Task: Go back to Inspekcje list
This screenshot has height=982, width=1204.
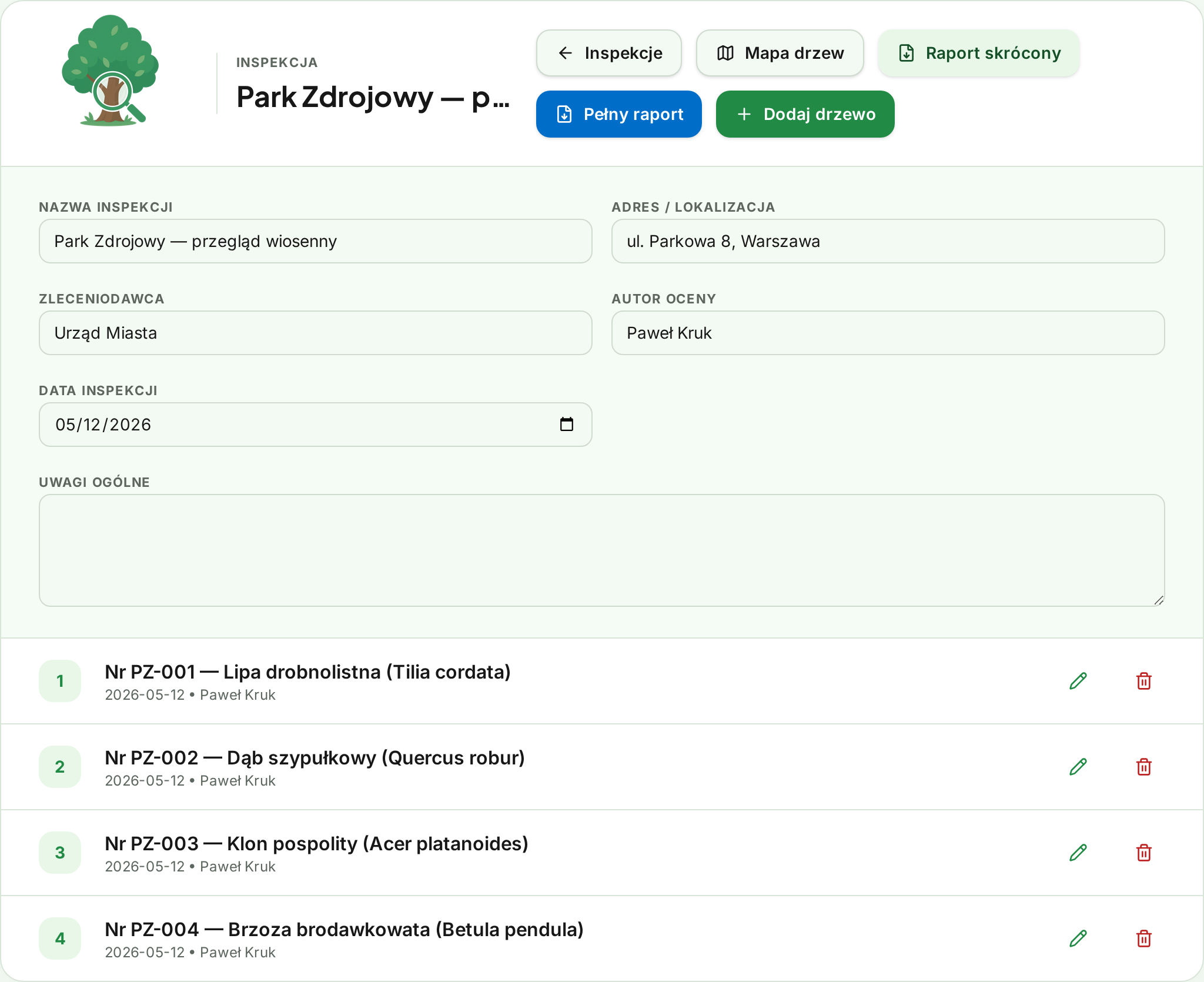Action: [609, 53]
